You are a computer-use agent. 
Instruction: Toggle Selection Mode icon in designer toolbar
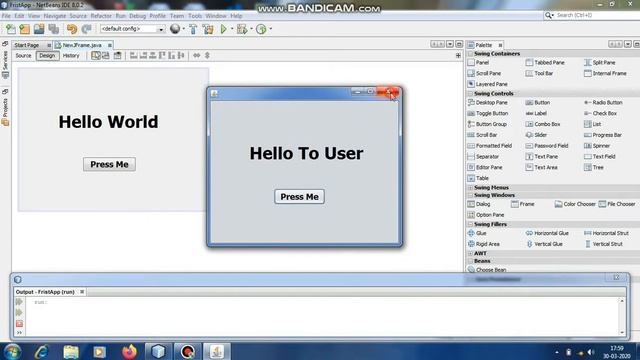click(96, 56)
